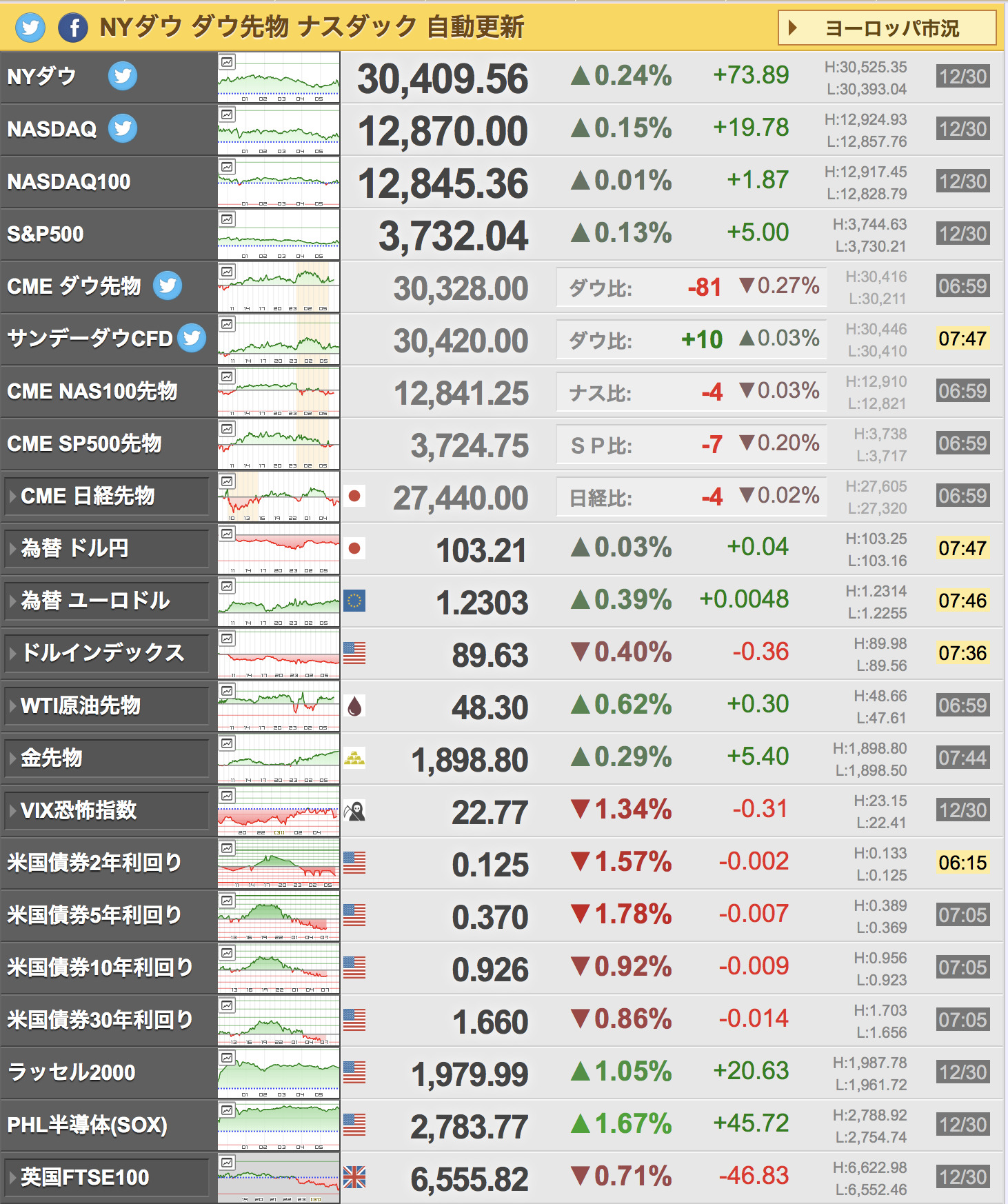This screenshot has width=1008, height=1204.
Task: Click the S&P500 row label
Action: 46,234
